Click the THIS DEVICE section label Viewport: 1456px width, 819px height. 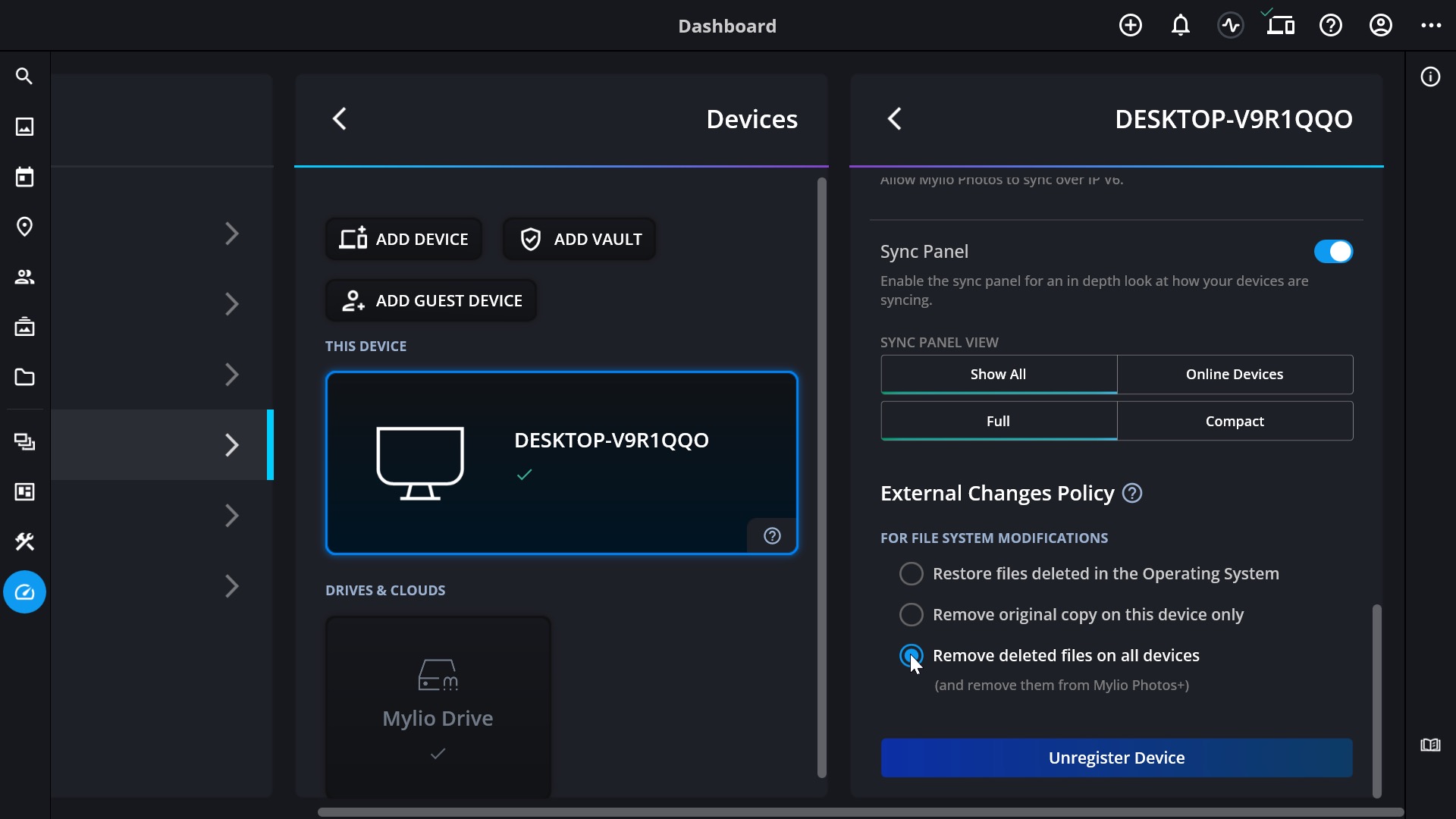(366, 347)
